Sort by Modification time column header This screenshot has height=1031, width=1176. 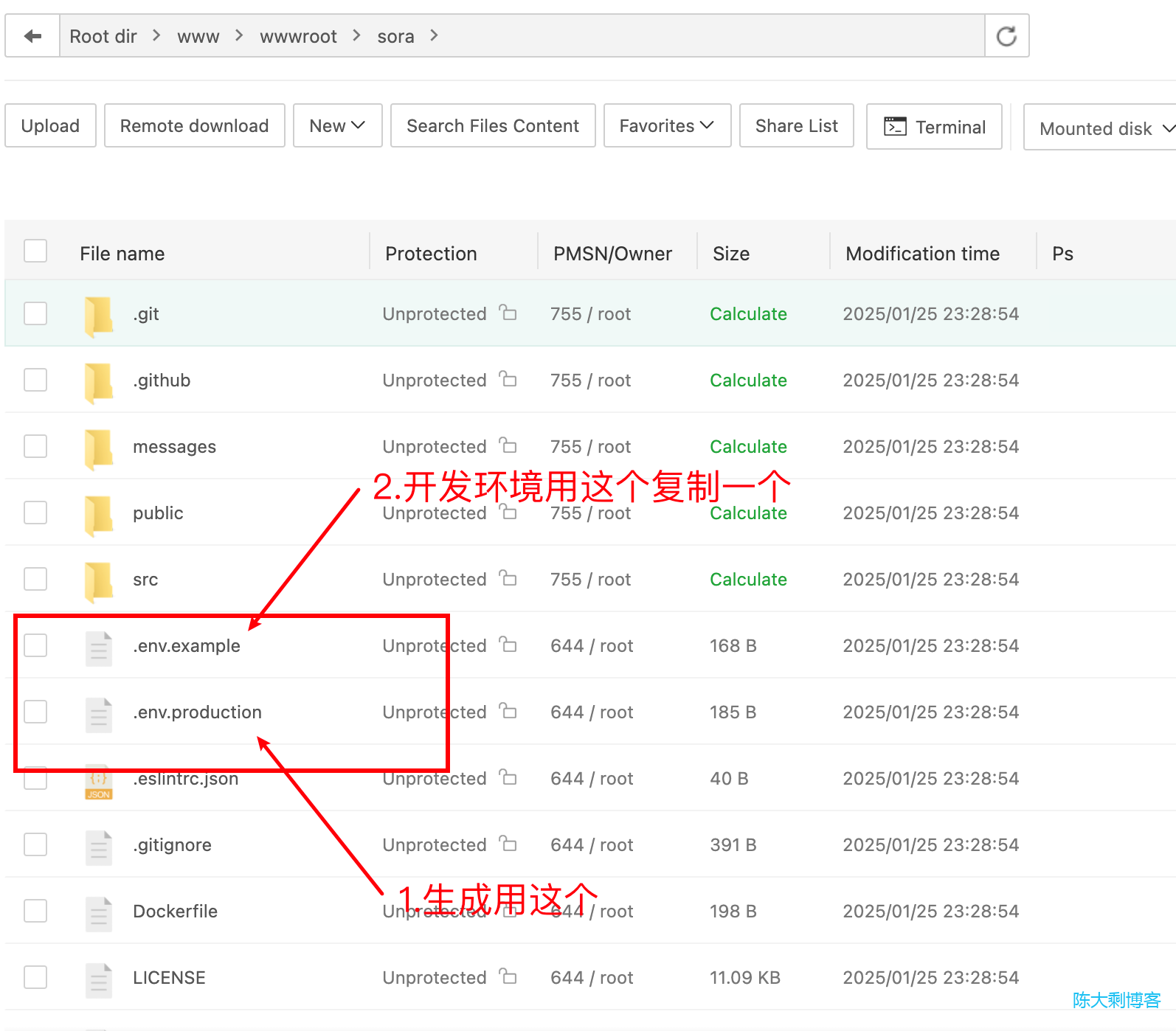coord(922,254)
